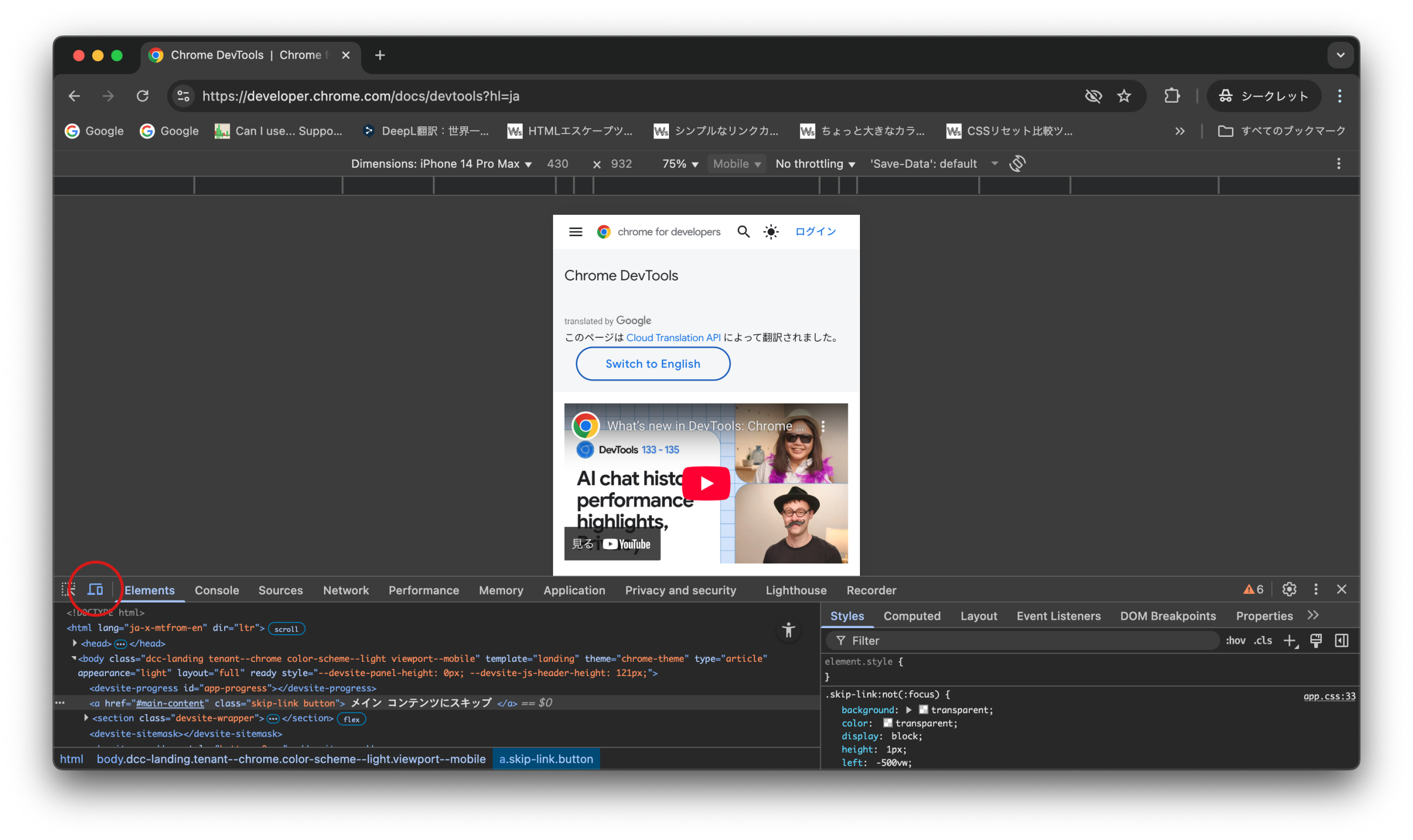
Task: Open the accessibility tree toggle button
Action: (x=788, y=630)
